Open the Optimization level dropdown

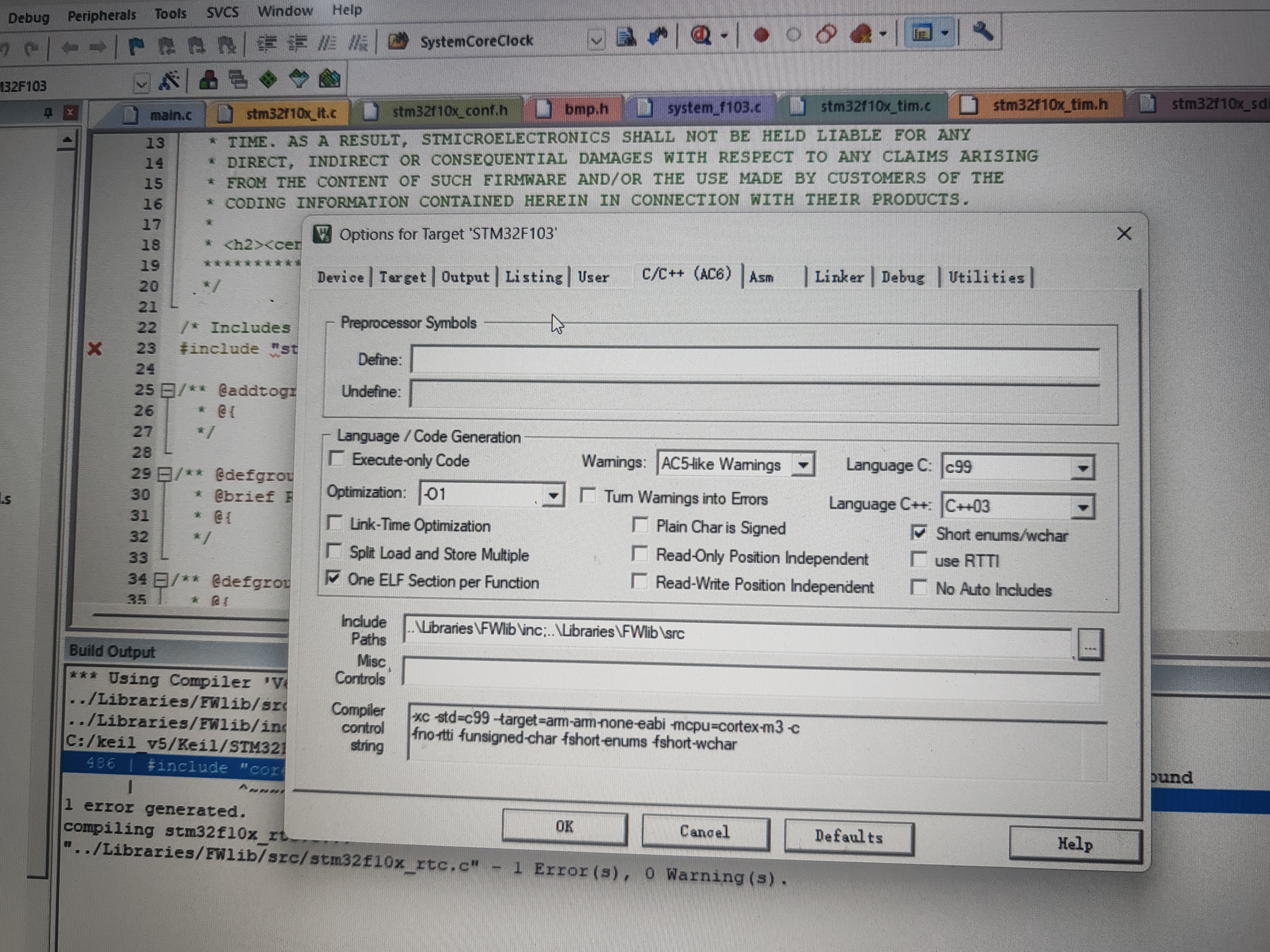[x=553, y=495]
